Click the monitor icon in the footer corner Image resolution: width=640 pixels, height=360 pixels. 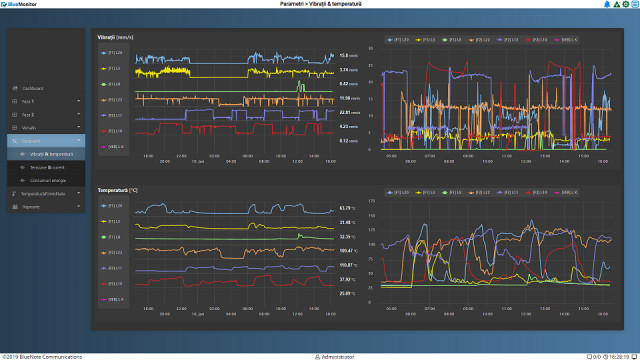click(x=634, y=357)
